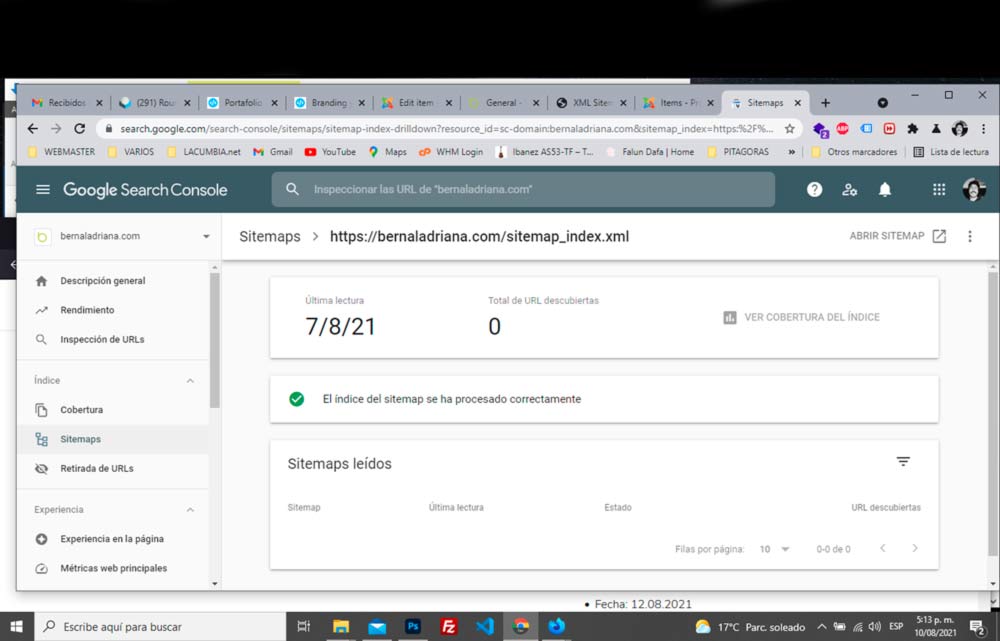
Task: Click the Sitemaps breadcrumb link
Action: pyautogui.click(x=269, y=237)
